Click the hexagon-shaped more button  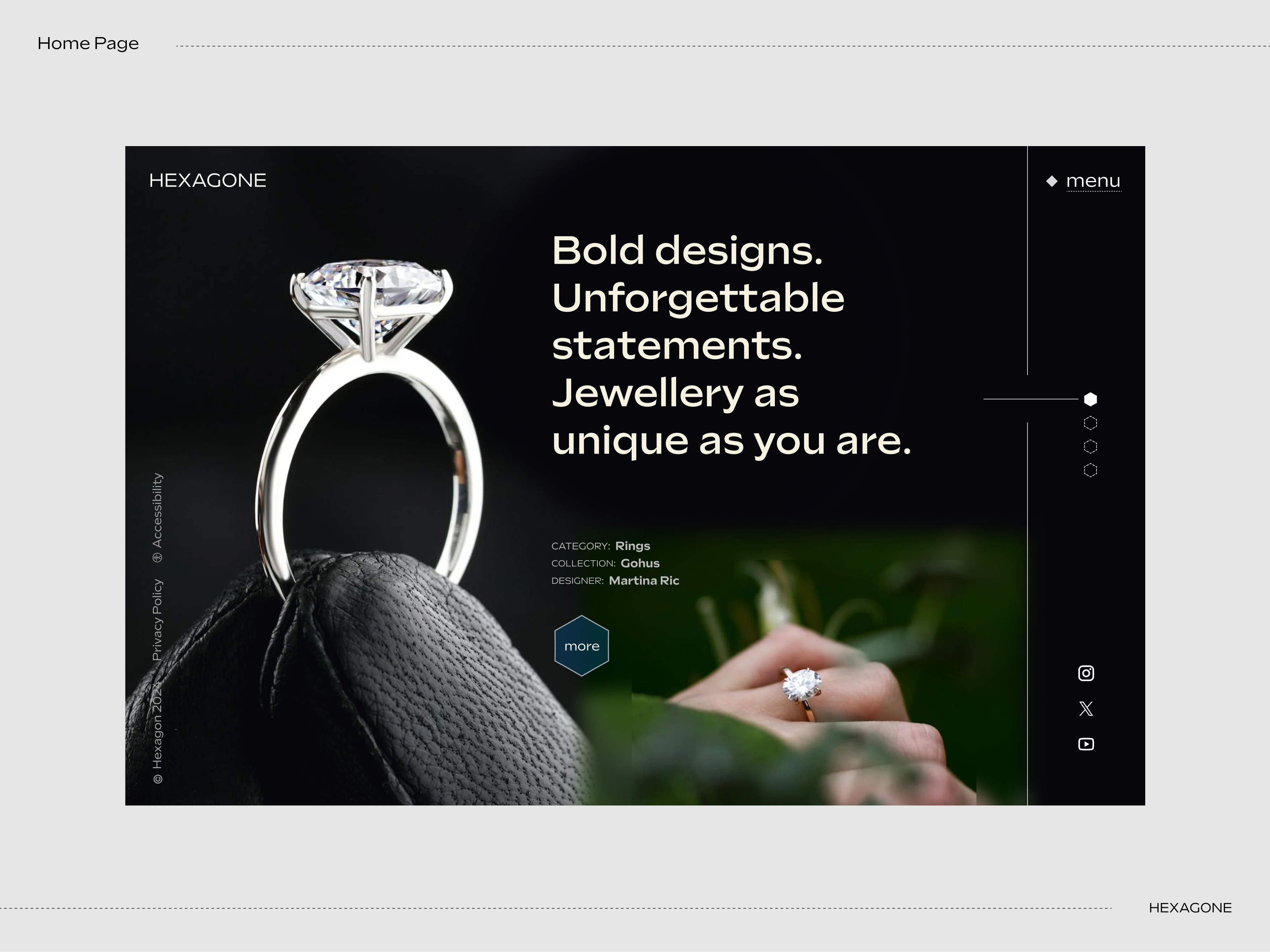pos(582,646)
